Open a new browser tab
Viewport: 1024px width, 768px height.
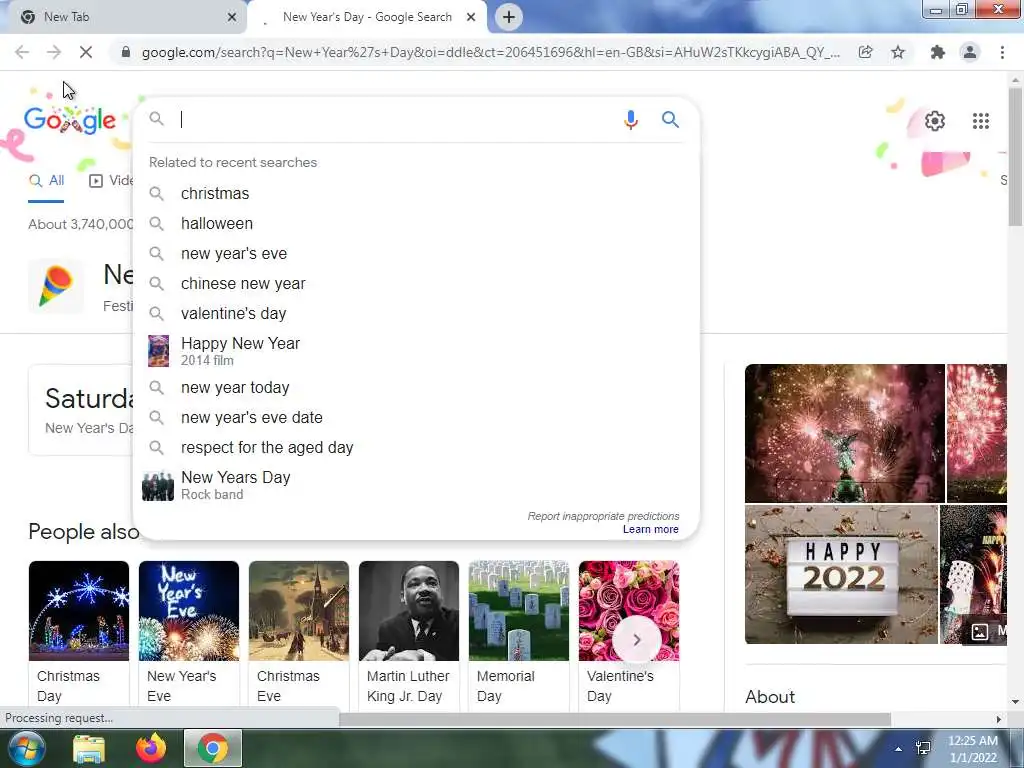point(509,17)
